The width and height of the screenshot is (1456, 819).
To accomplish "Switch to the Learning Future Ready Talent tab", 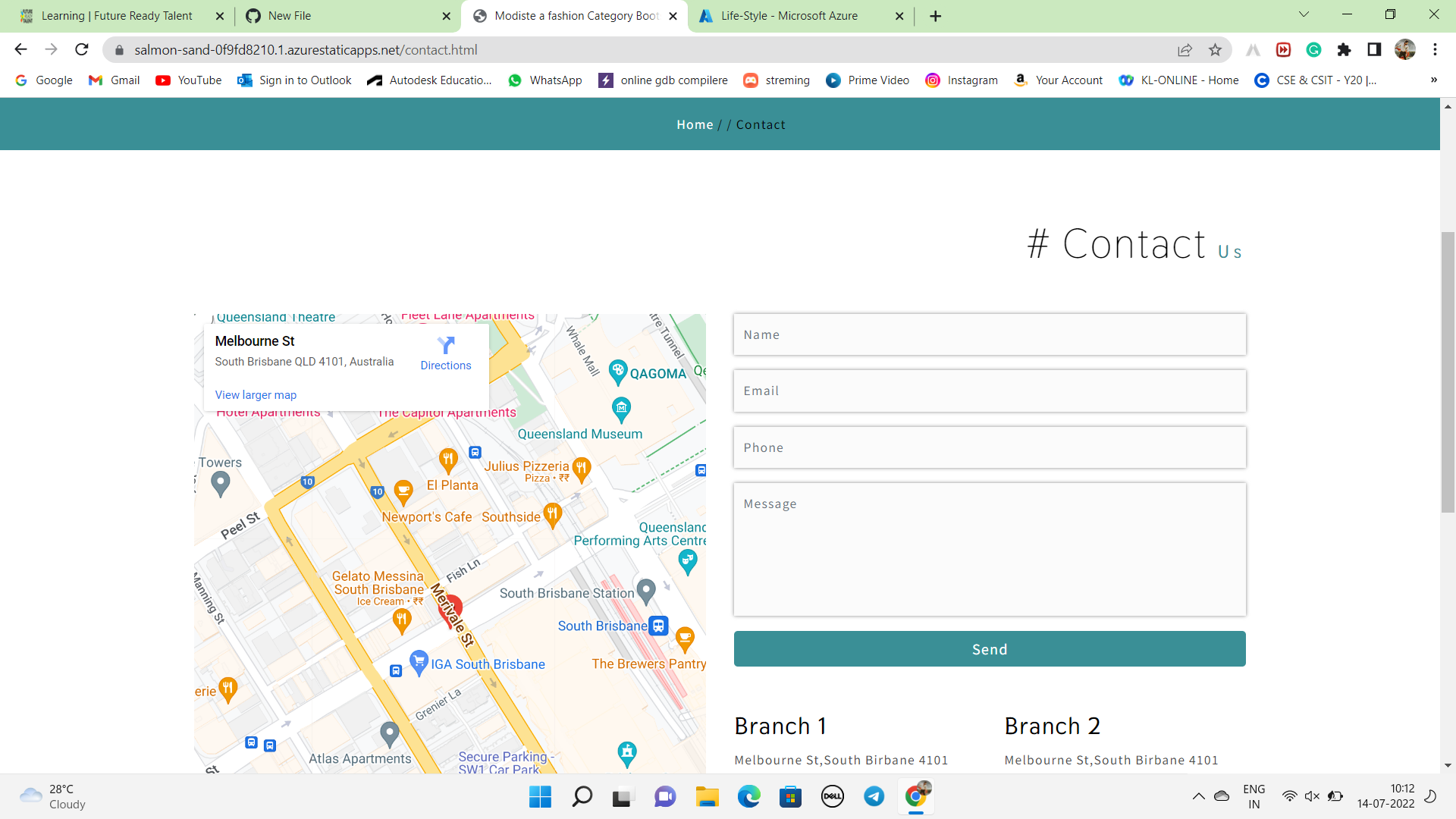I will pyautogui.click(x=121, y=16).
